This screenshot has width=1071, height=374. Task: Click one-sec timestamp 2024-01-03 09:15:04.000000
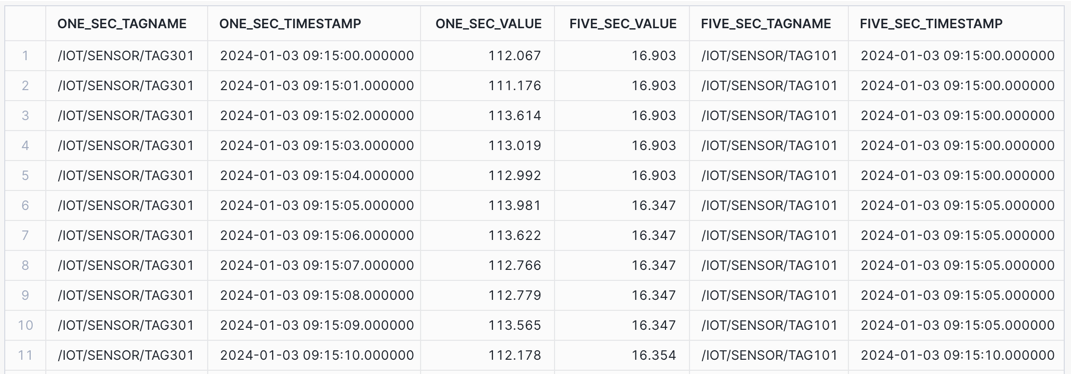(x=314, y=175)
